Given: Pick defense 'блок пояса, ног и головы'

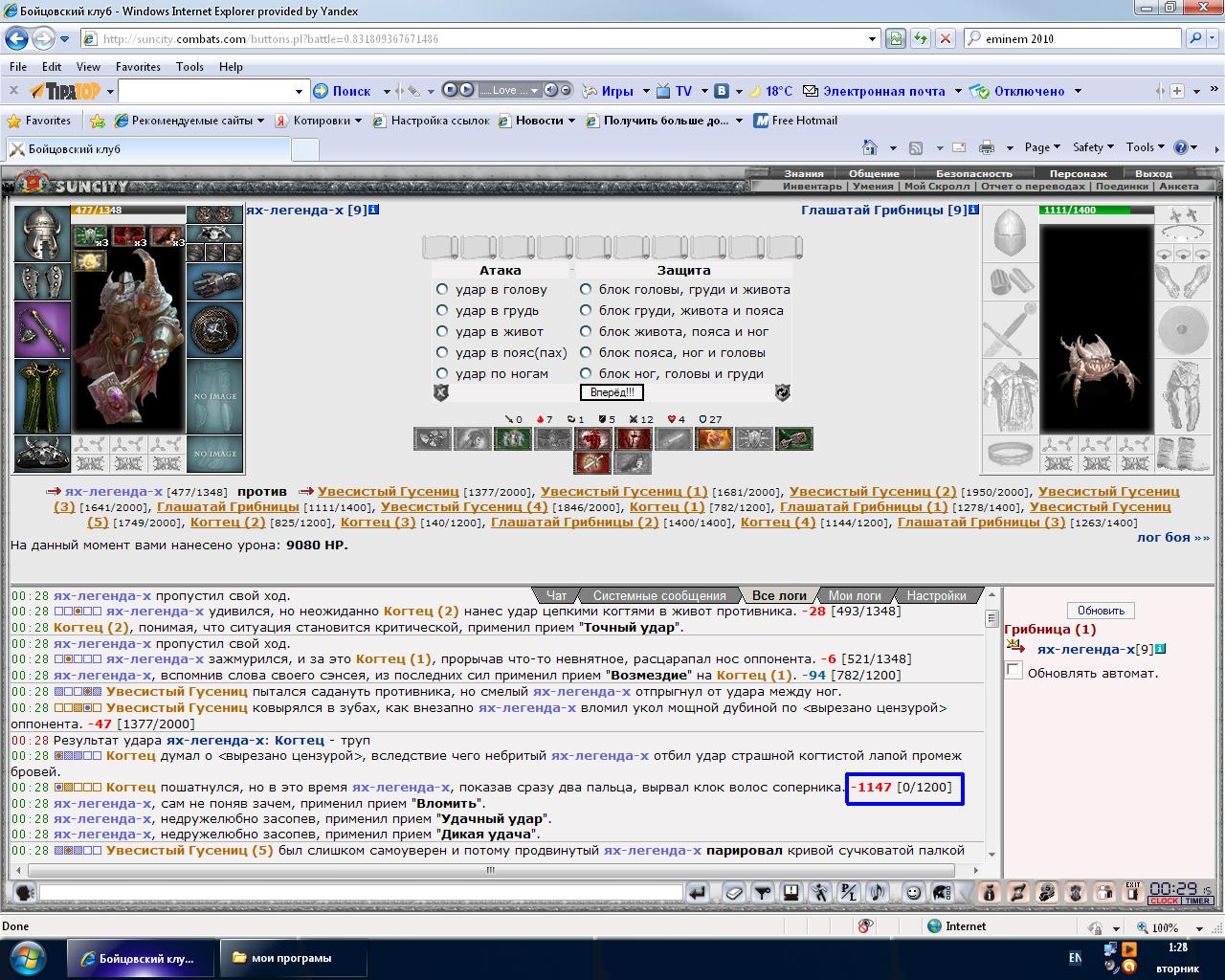Looking at the screenshot, I should (586, 352).
